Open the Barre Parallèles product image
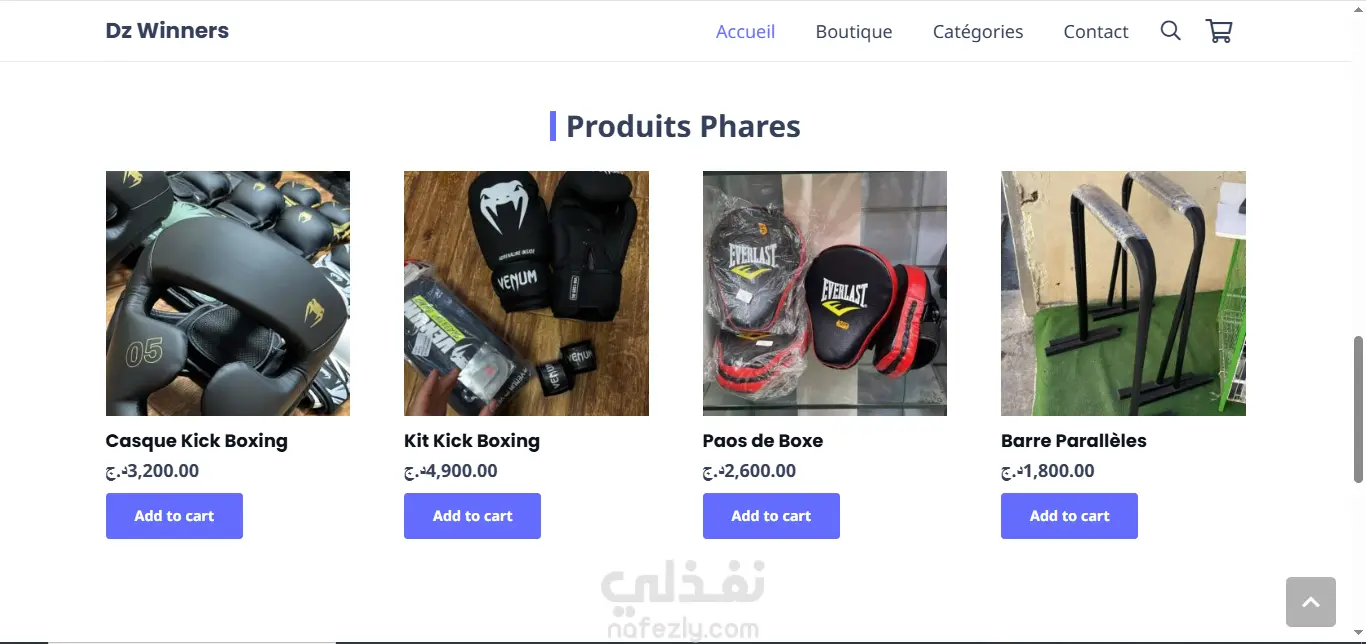Screen dimensions: 1366x644 coord(1123,293)
